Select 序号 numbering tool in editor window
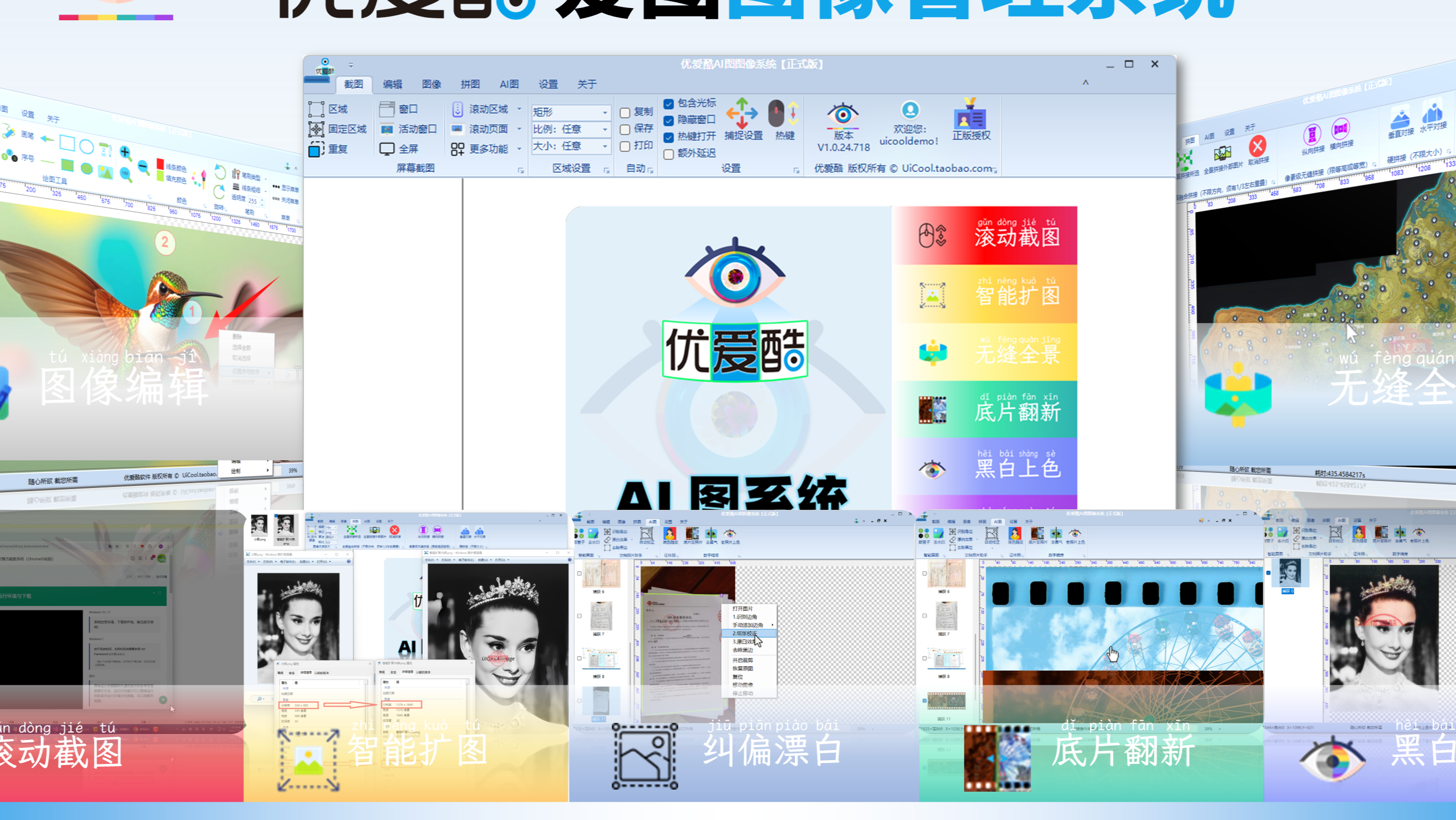Screen dimensions: 1456x820 point(18,156)
